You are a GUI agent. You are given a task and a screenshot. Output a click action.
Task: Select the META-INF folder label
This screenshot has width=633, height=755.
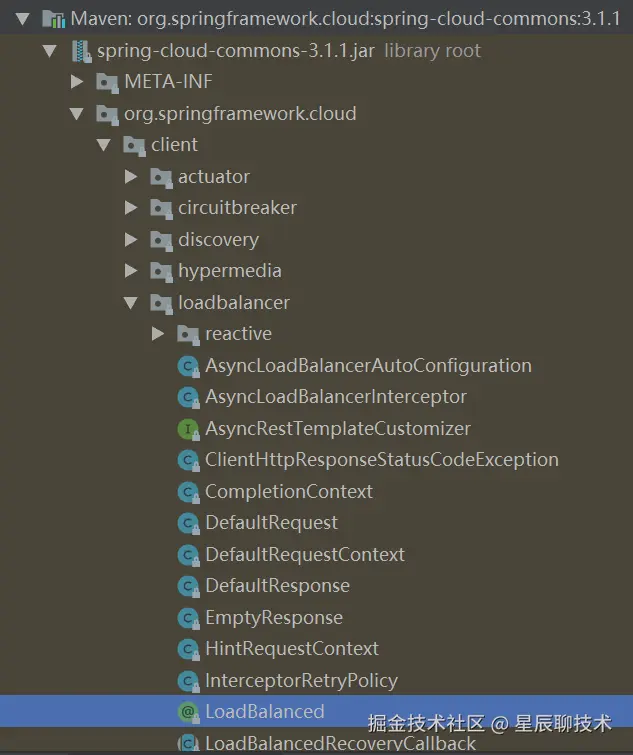tap(168, 81)
